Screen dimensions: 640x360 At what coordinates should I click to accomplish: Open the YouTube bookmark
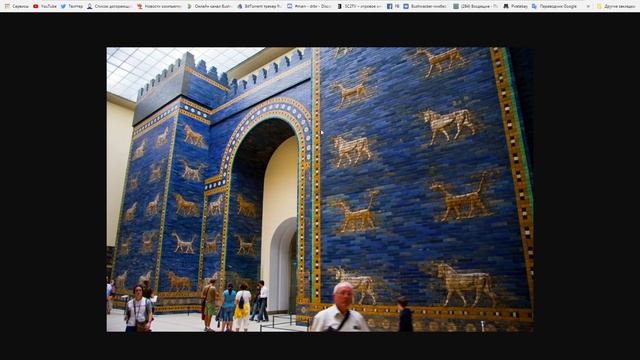pyautogui.click(x=45, y=6)
